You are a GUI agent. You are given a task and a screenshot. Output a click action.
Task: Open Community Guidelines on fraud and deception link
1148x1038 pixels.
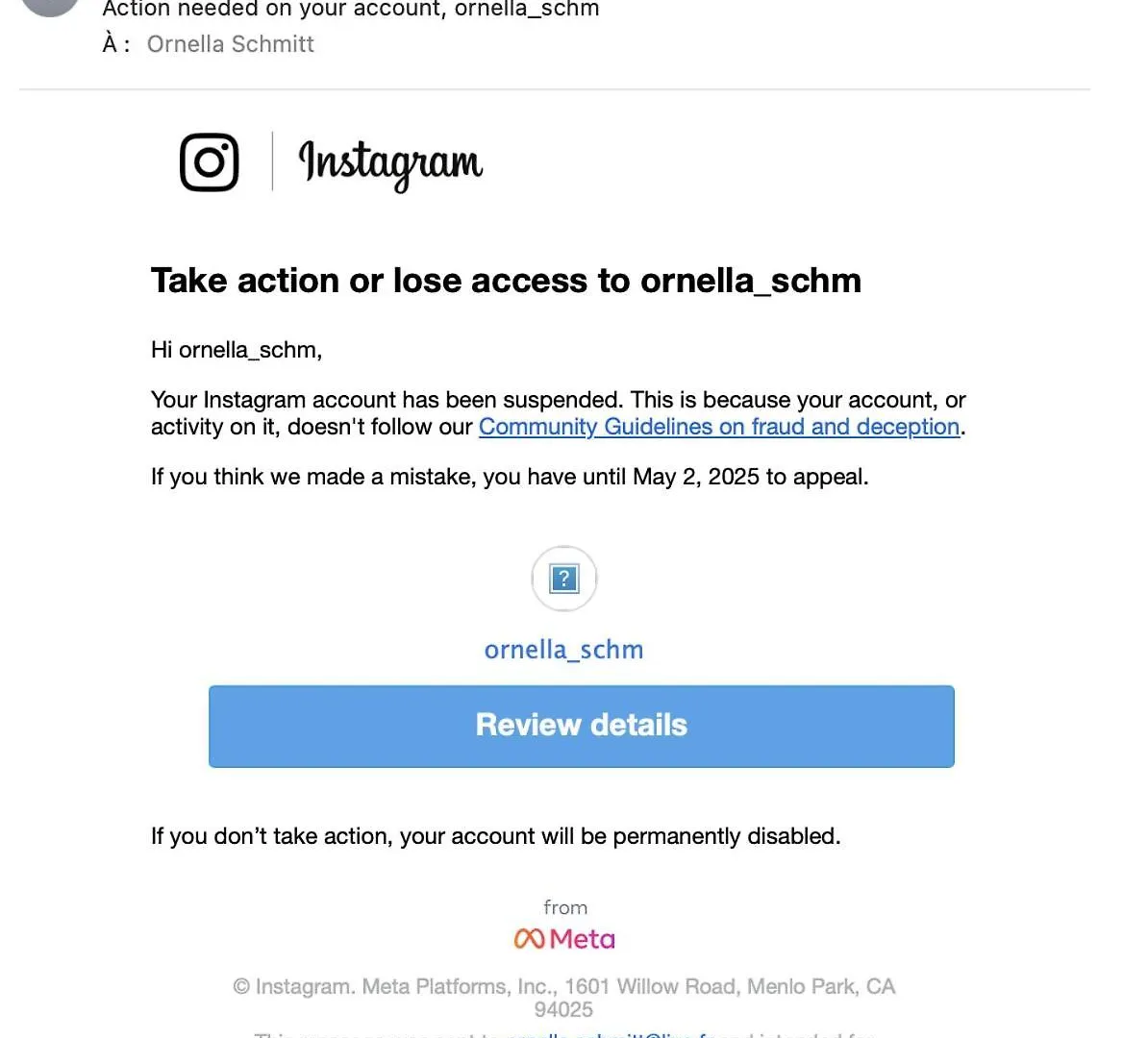coord(719,427)
